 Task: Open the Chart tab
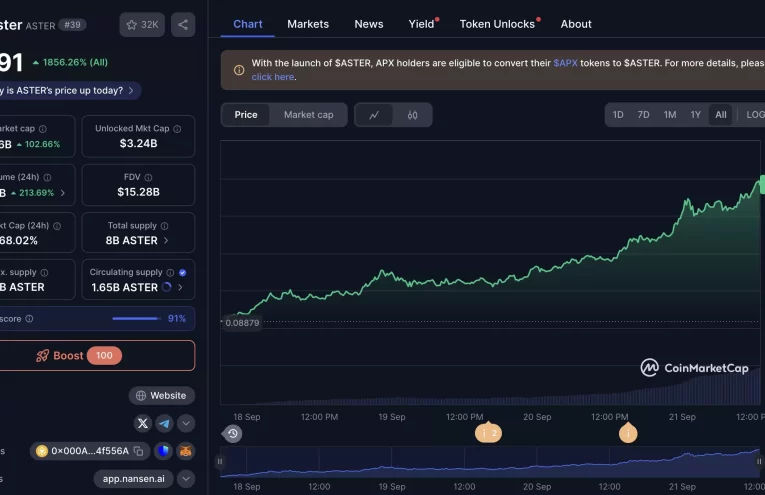[247, 24]
